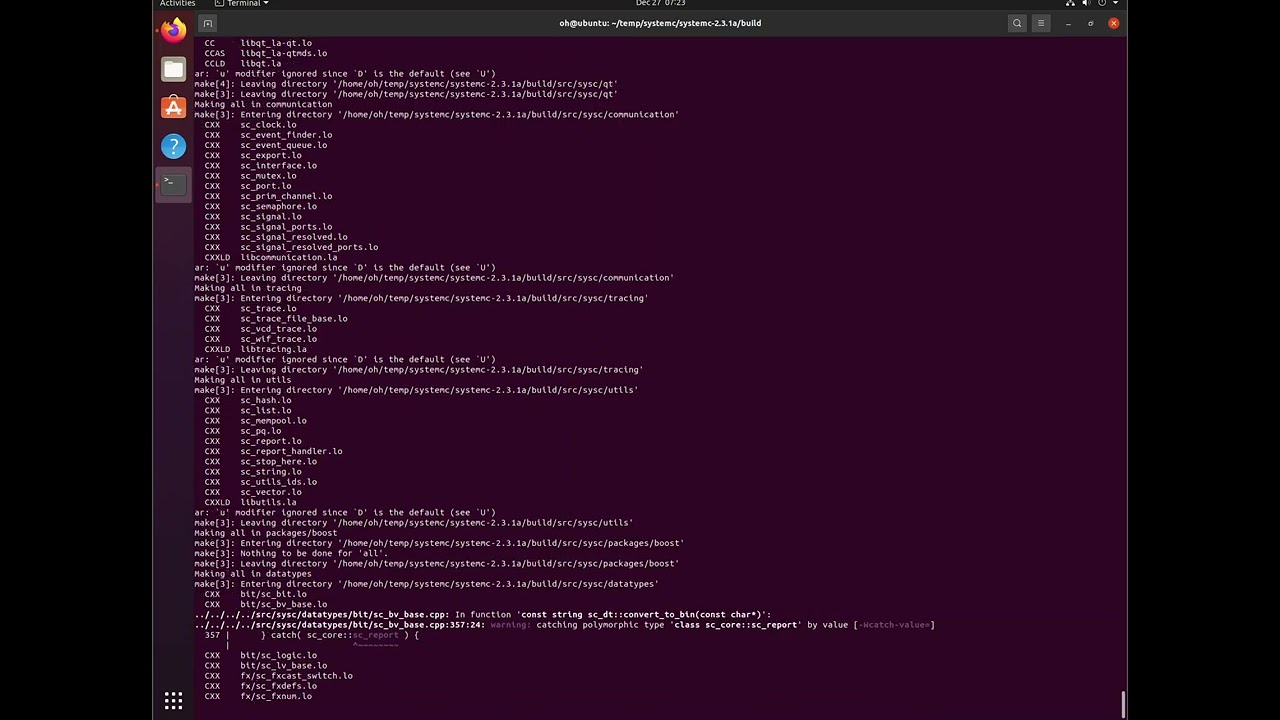This screenshot has width=1280, height=720.
Task: Select the Terminal icon in dock
Action: coord(173,184)
